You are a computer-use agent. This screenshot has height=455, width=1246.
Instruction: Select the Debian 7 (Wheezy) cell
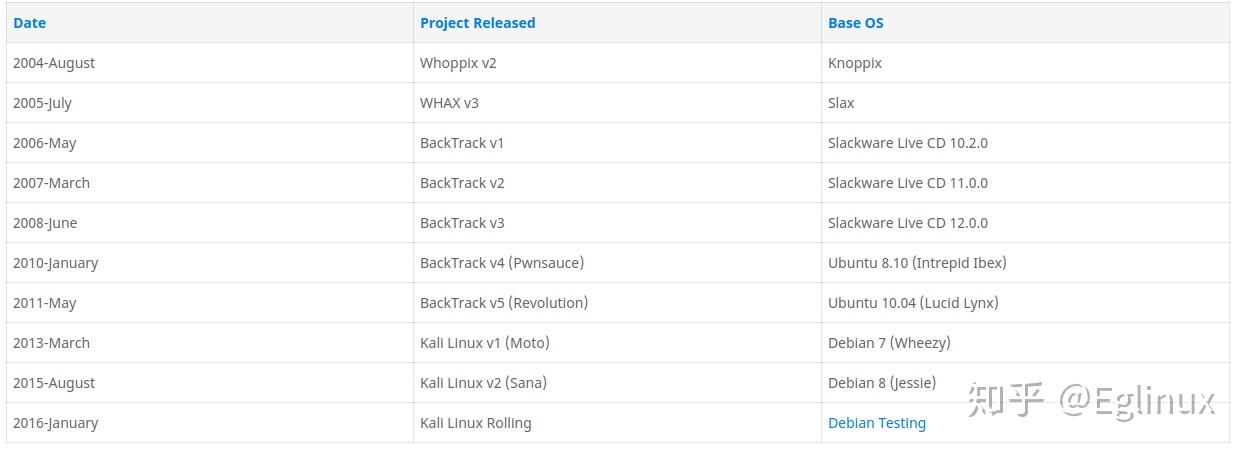(x=889, y=343)
